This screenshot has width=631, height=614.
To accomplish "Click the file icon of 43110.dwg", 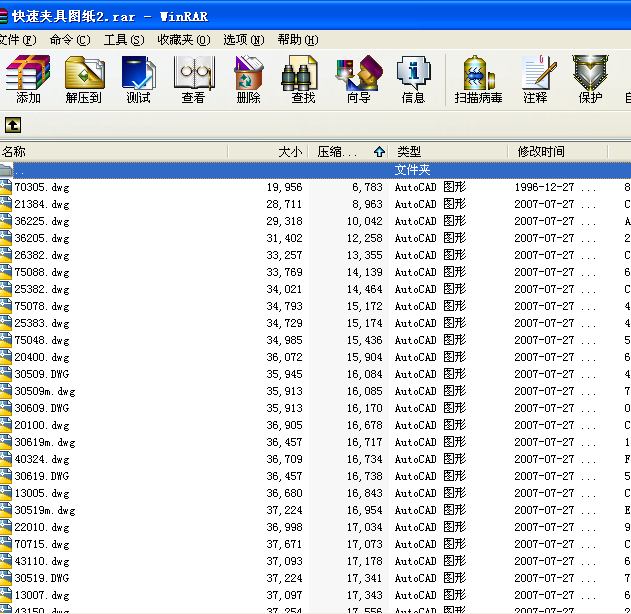I will pyautogui.click(x=6, y=561).
